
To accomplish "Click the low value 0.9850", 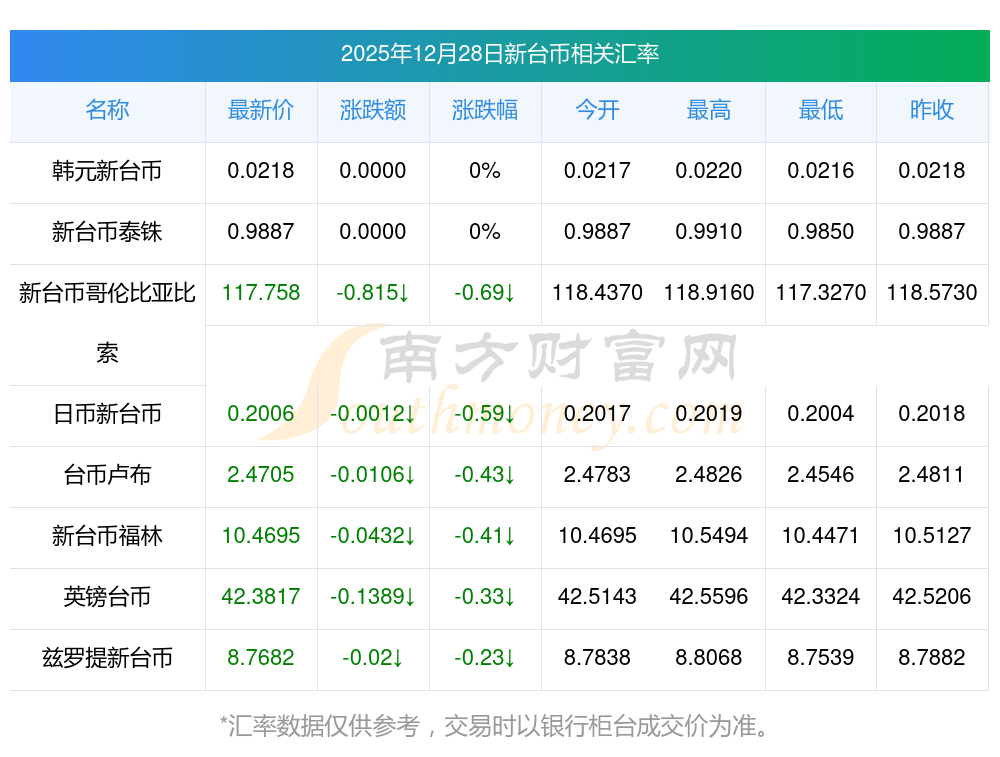I will (821, 232).
